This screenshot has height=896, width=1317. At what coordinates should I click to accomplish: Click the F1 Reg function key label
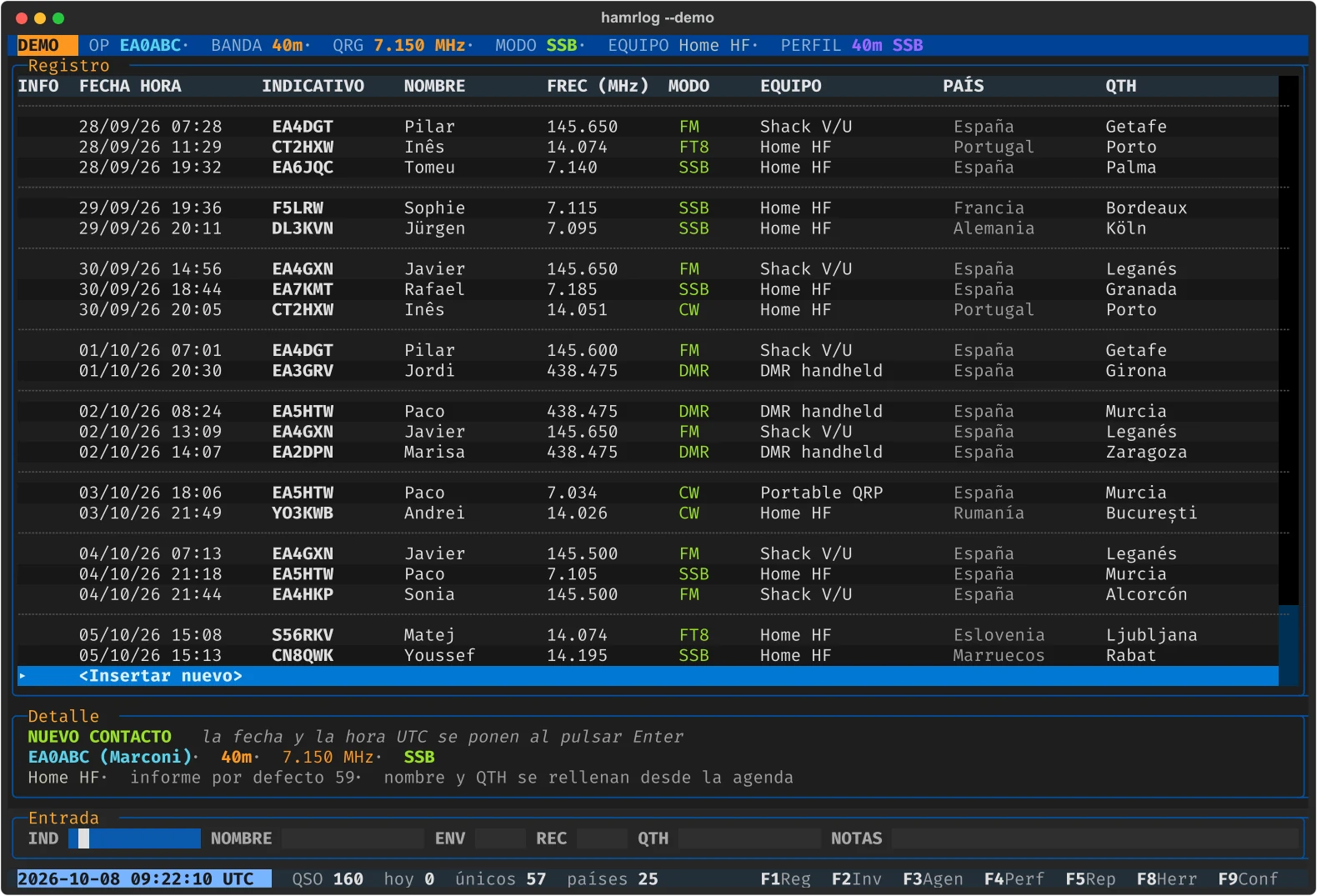(x=784, y=879)
